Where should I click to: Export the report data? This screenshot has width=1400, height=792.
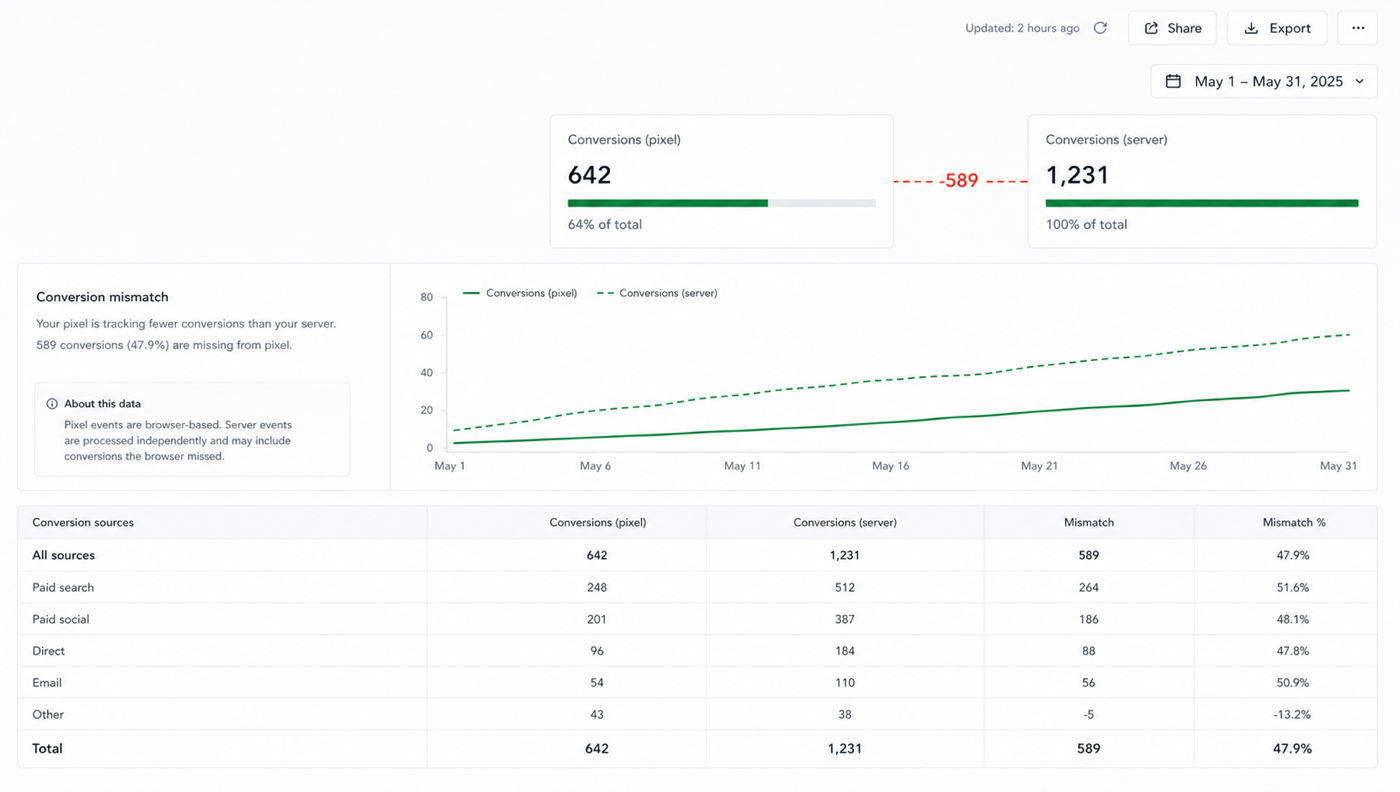1277,28
